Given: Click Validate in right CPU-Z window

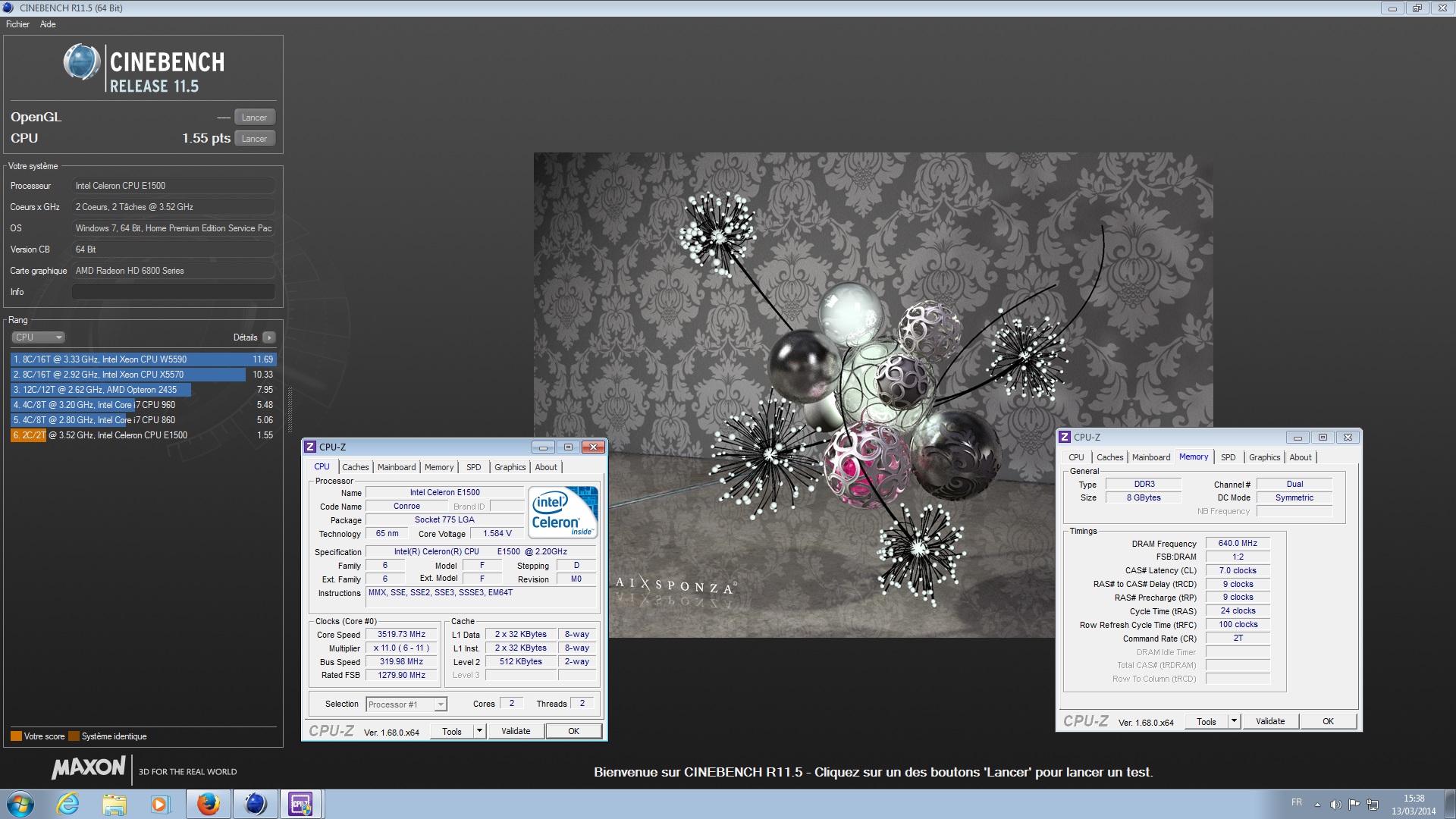Looking at the screenshot, I should [1270, 722].
